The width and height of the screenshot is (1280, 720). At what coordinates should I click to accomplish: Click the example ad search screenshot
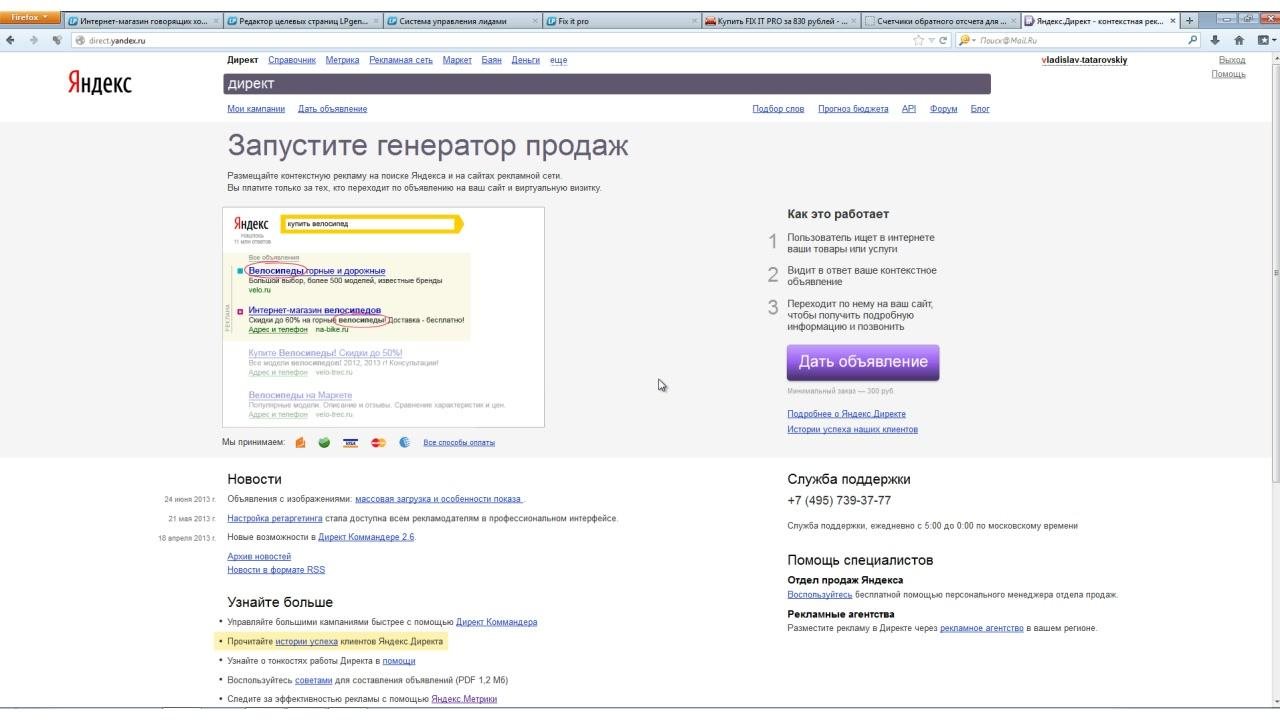[x=383, y=317]
